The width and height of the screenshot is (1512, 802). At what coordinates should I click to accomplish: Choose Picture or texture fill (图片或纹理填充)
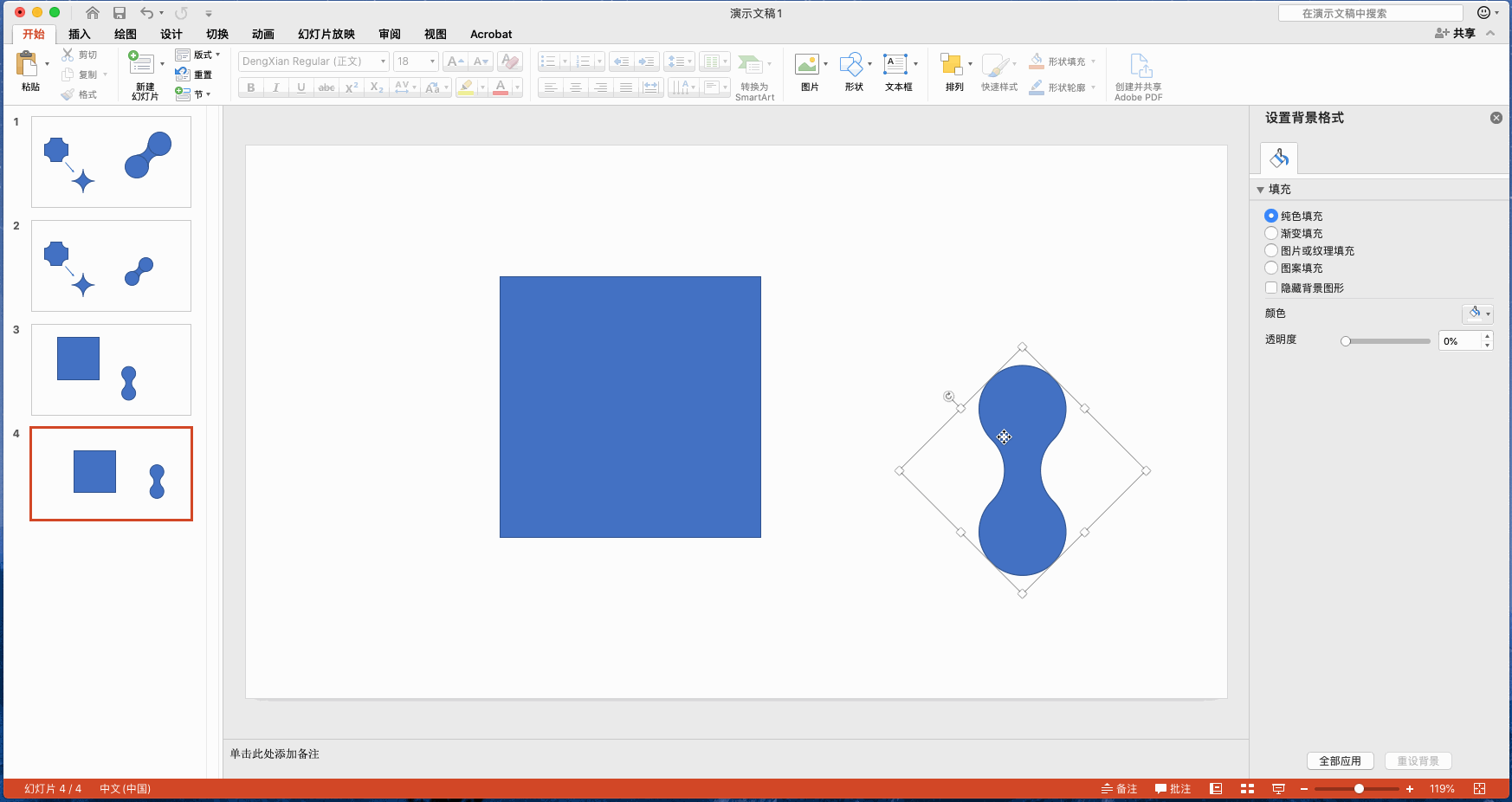pos(1271,250)
